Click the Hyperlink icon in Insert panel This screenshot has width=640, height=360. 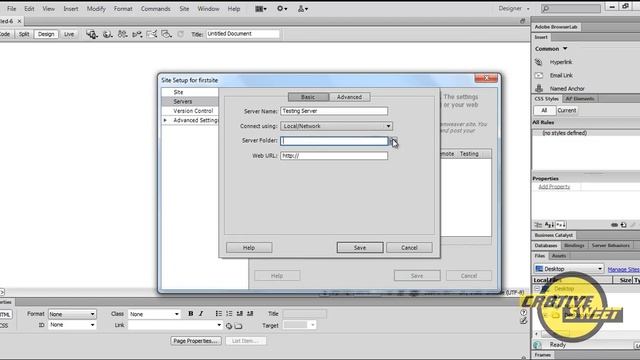pyautogui.click(x=539, y=62)
